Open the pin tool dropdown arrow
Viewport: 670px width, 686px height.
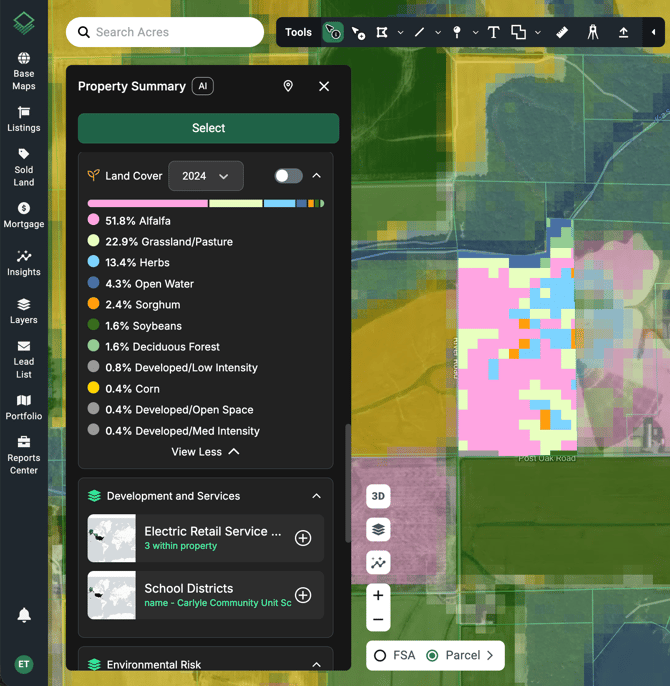[475, 32]
